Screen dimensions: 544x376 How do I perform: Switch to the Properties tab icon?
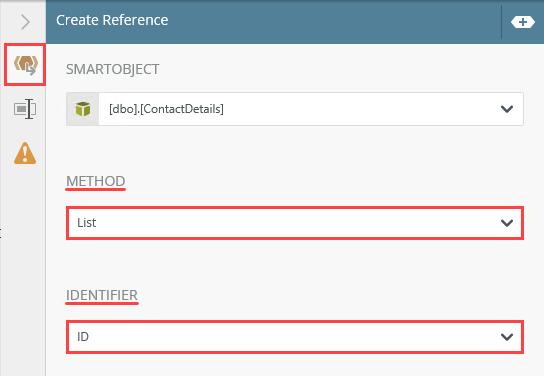[x=25, y=109]
